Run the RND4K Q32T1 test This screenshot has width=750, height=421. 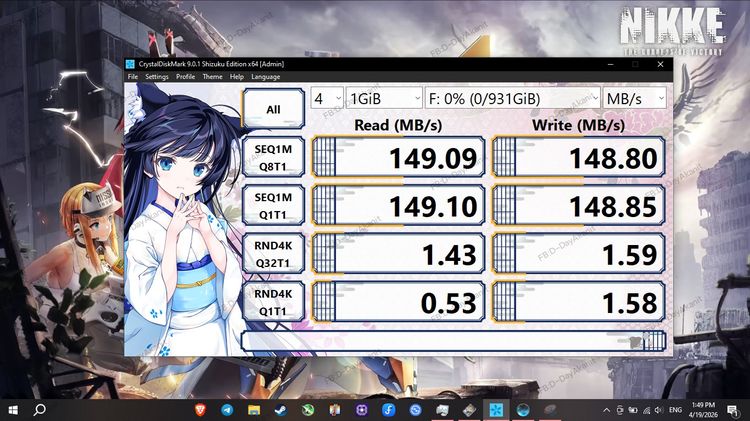coord(273,253)
